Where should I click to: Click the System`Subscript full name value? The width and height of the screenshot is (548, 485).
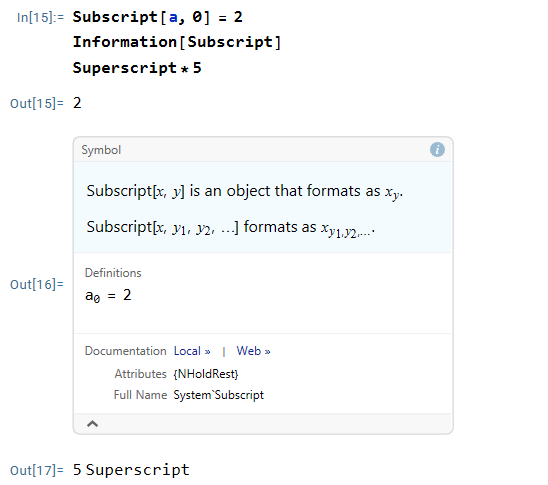click(x=218, y=395)
